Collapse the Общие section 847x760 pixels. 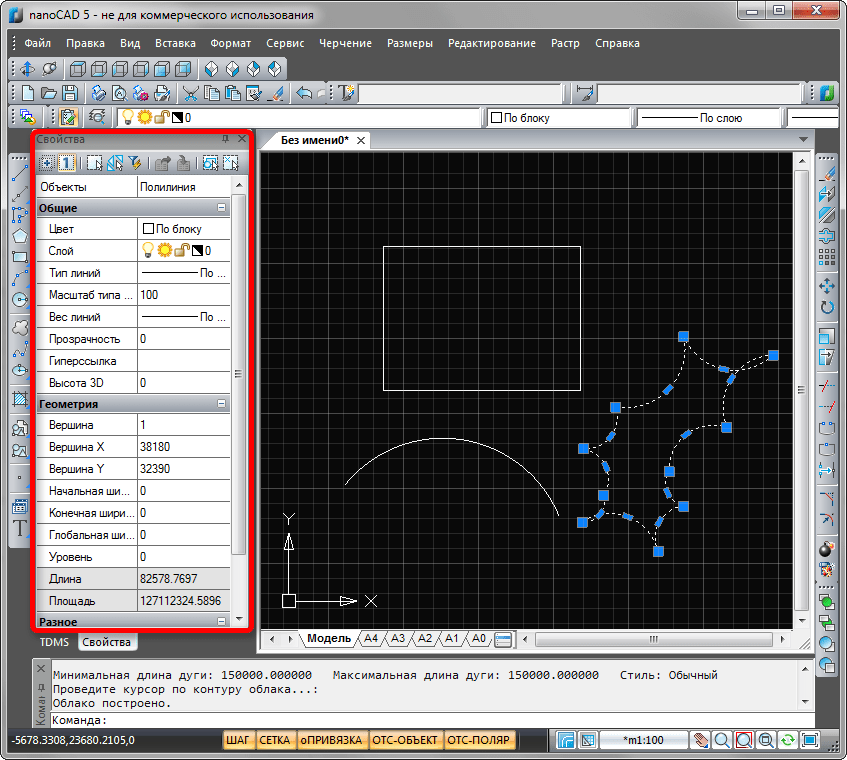221,208
